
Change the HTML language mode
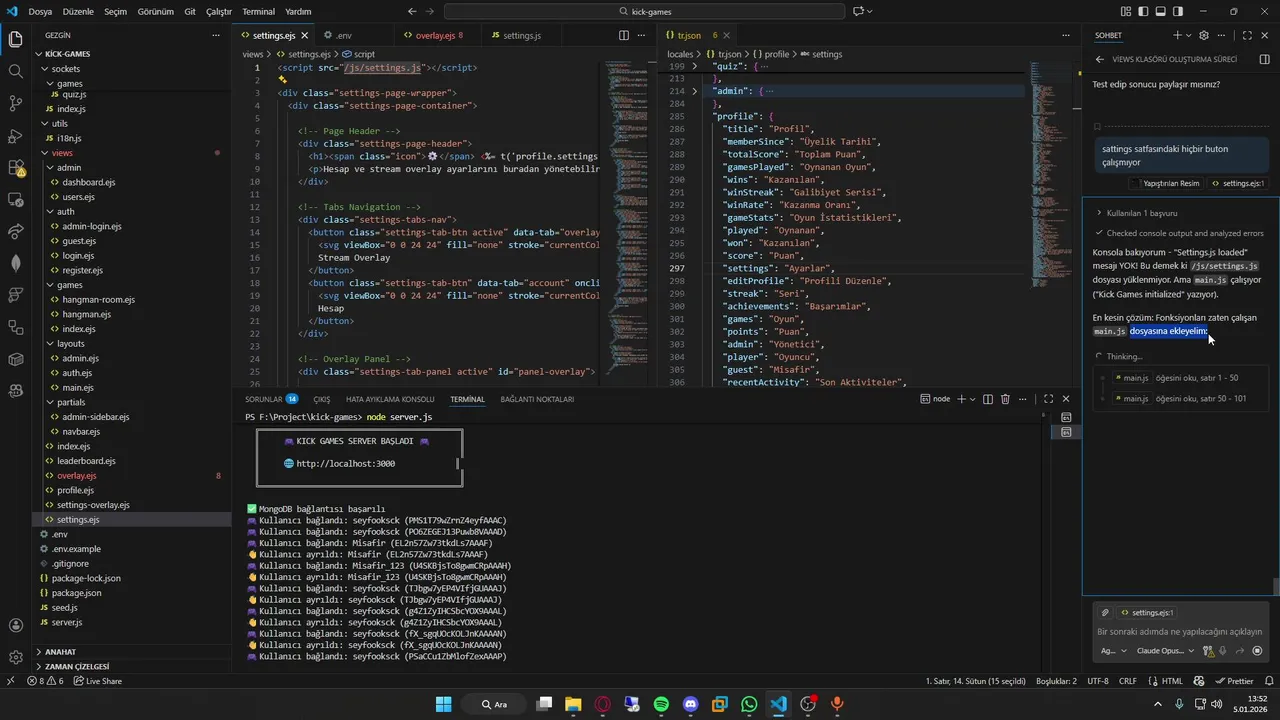(1173, 681)
